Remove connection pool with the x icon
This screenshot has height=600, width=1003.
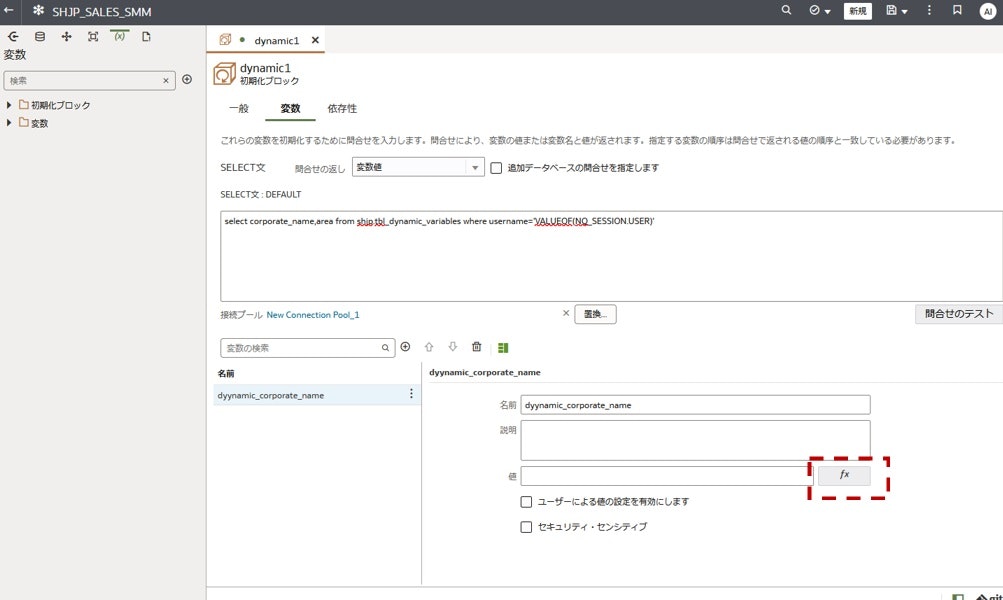click(x=565, y=313)
